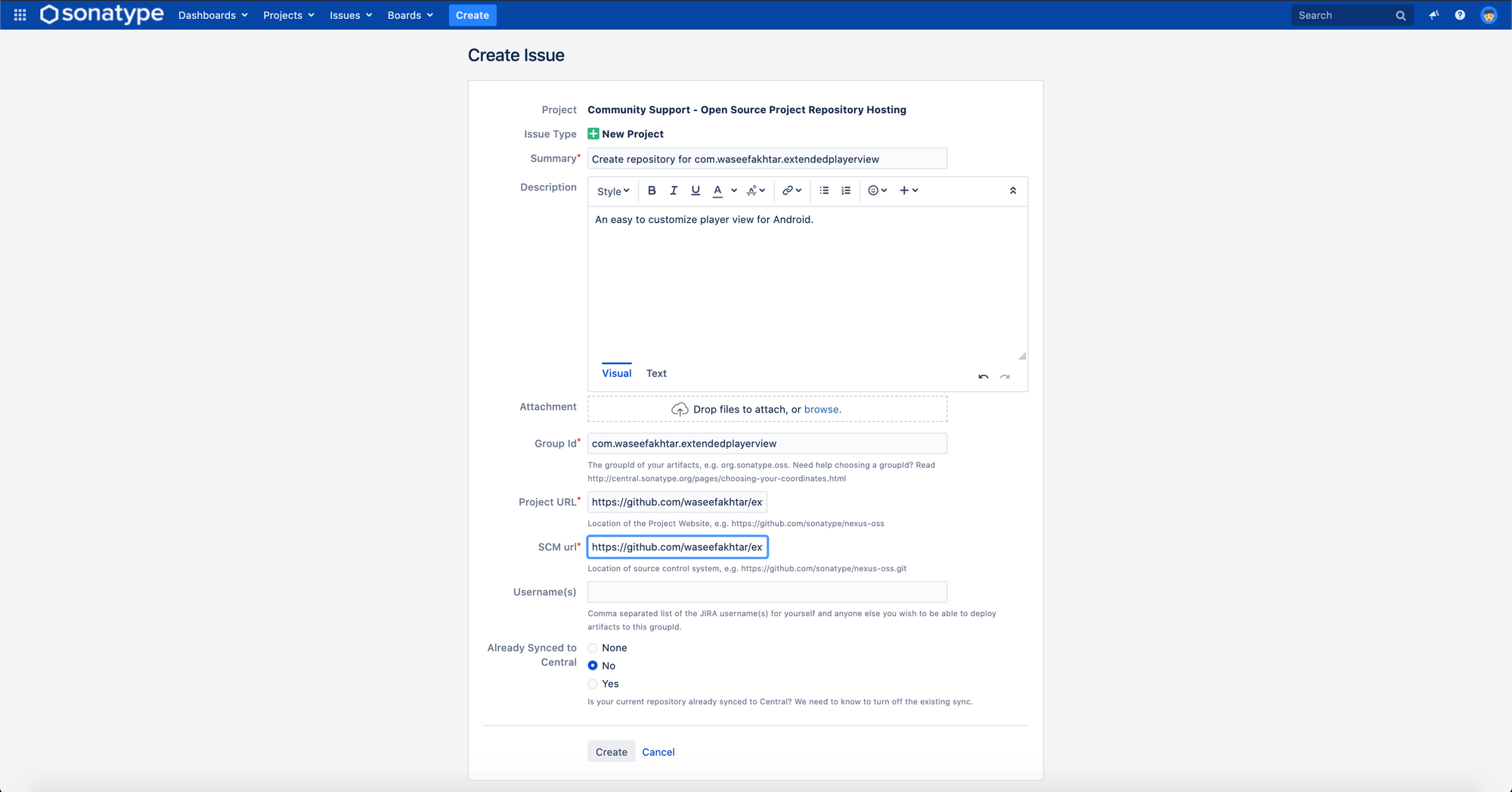Open the Dashboards menu
The width and height of the screenshot is (1512, 792).
coord(213,15)
